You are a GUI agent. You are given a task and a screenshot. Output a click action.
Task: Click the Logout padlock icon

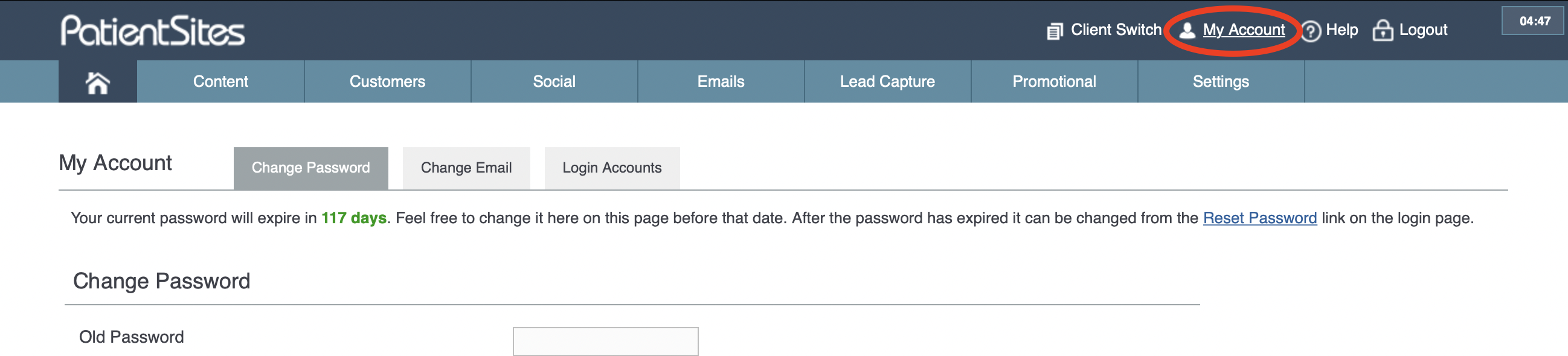tap(1383, 30)
